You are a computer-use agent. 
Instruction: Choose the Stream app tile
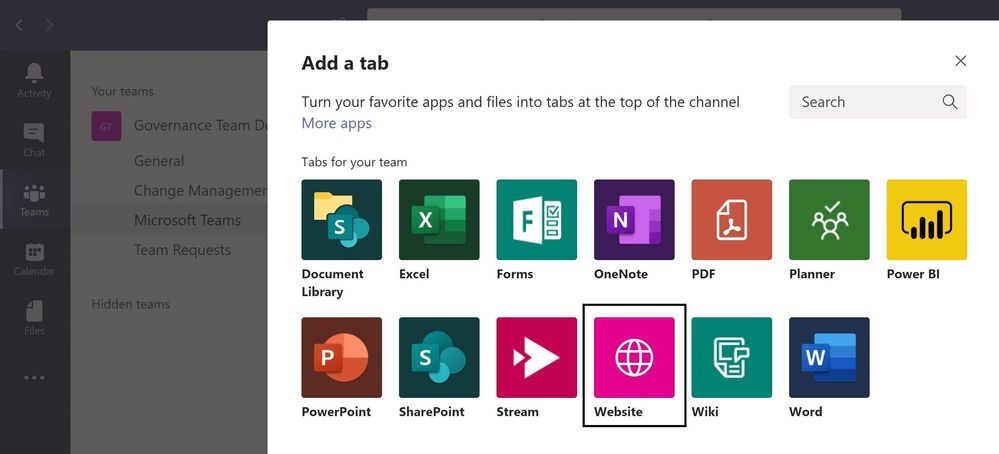(536, 357)
